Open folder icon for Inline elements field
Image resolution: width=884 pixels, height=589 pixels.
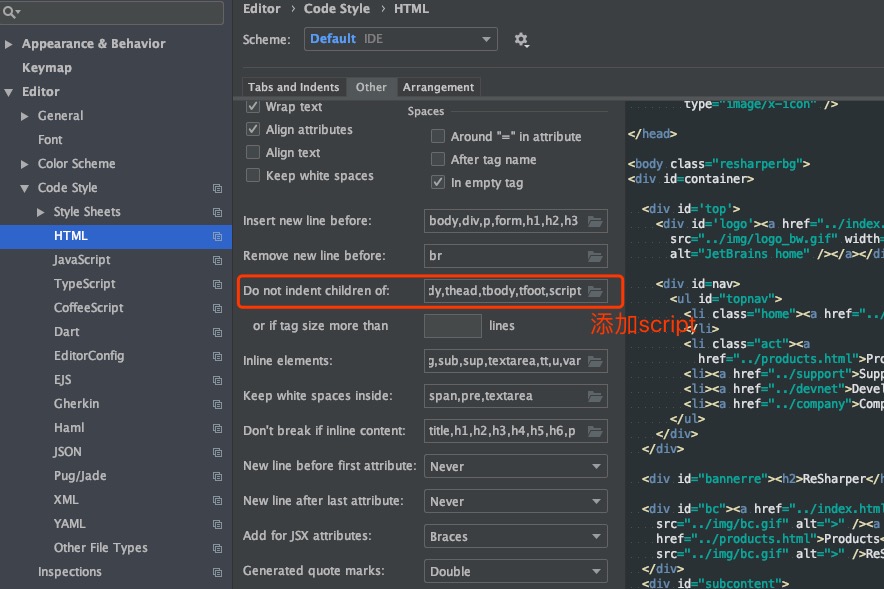[x=595, y=361]
